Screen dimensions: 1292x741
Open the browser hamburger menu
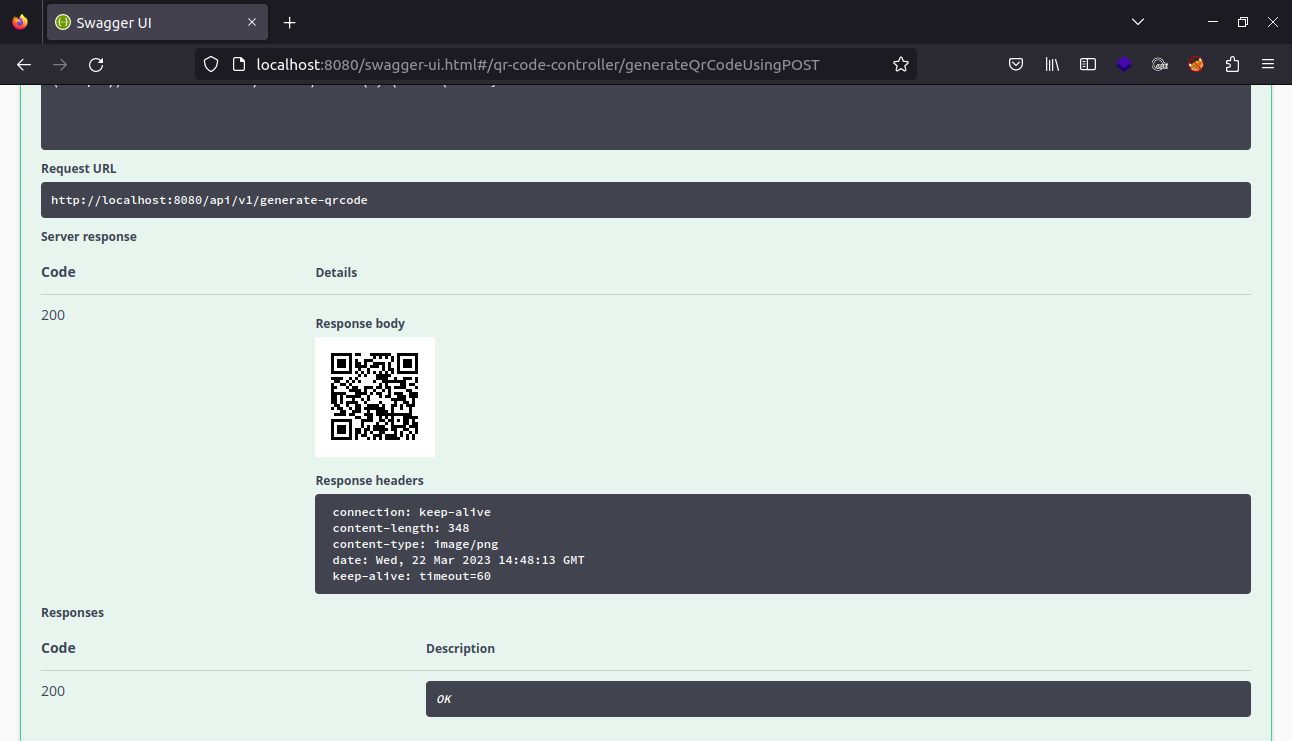(1268, 64)
